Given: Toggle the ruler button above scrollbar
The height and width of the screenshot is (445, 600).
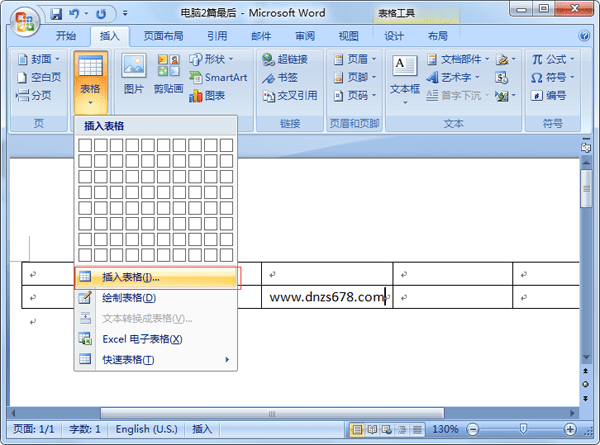Looking at the screenshot, I should (x=586, y=147).
